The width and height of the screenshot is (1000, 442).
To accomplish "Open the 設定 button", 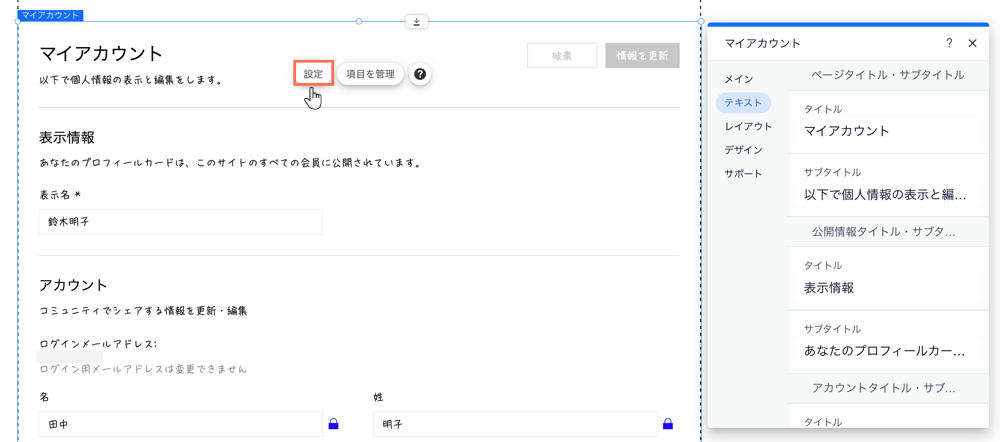I will coord(314,73).
